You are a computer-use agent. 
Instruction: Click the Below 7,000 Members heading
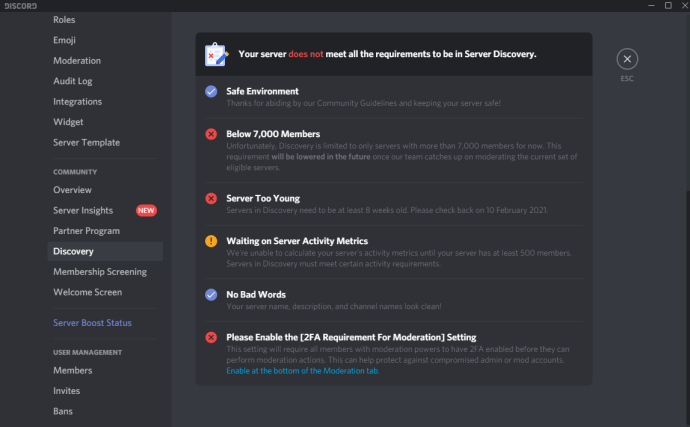[x=273, y=134]
